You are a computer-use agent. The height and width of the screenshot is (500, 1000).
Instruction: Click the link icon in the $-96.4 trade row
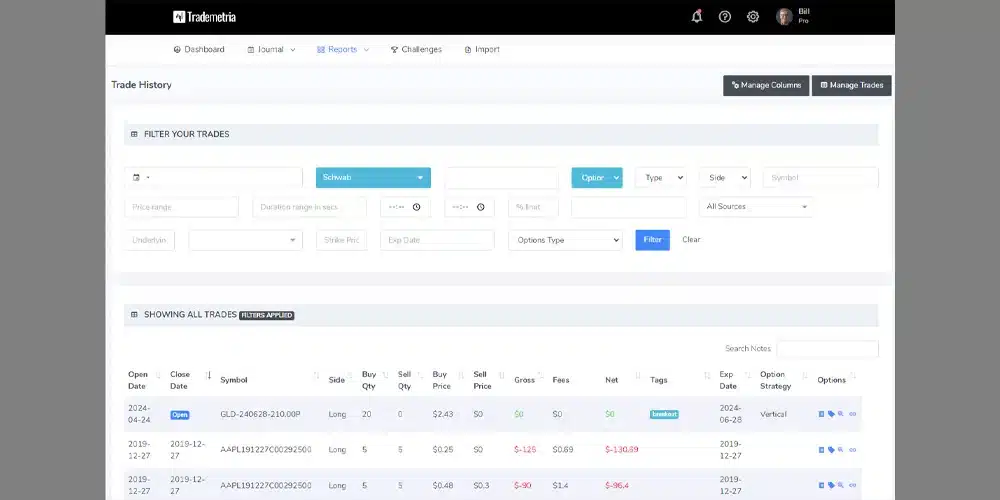[853, 485]
